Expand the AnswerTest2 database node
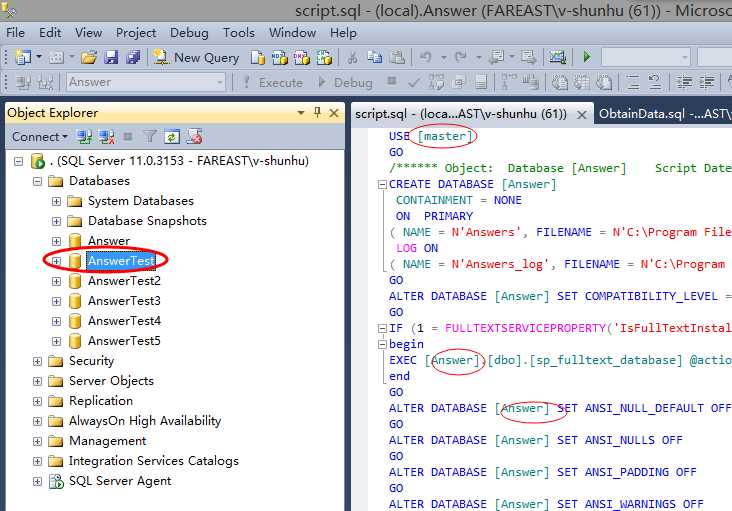 (56, 281)
